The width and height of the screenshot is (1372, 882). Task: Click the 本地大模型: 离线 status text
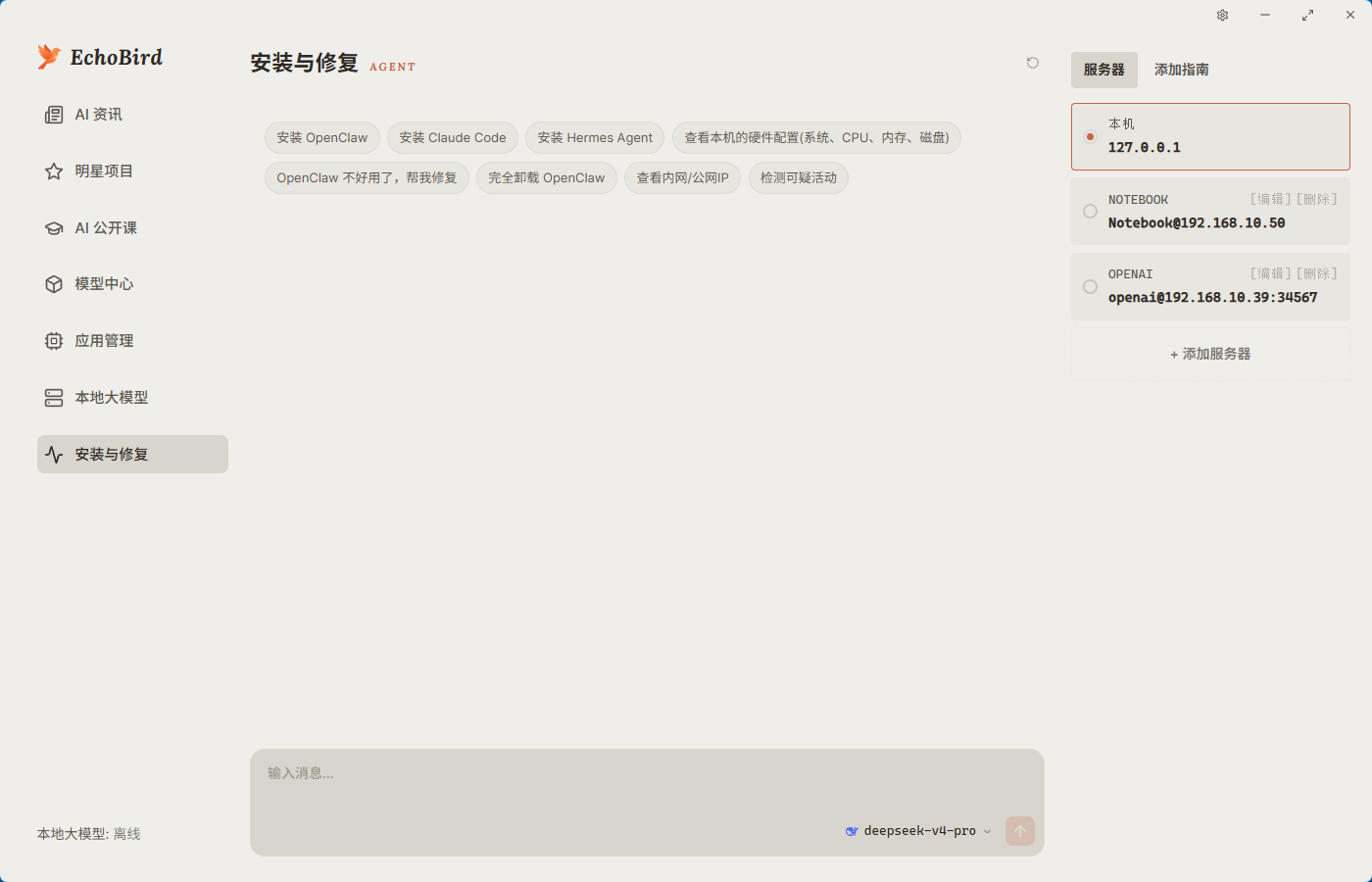coord(89,834)
